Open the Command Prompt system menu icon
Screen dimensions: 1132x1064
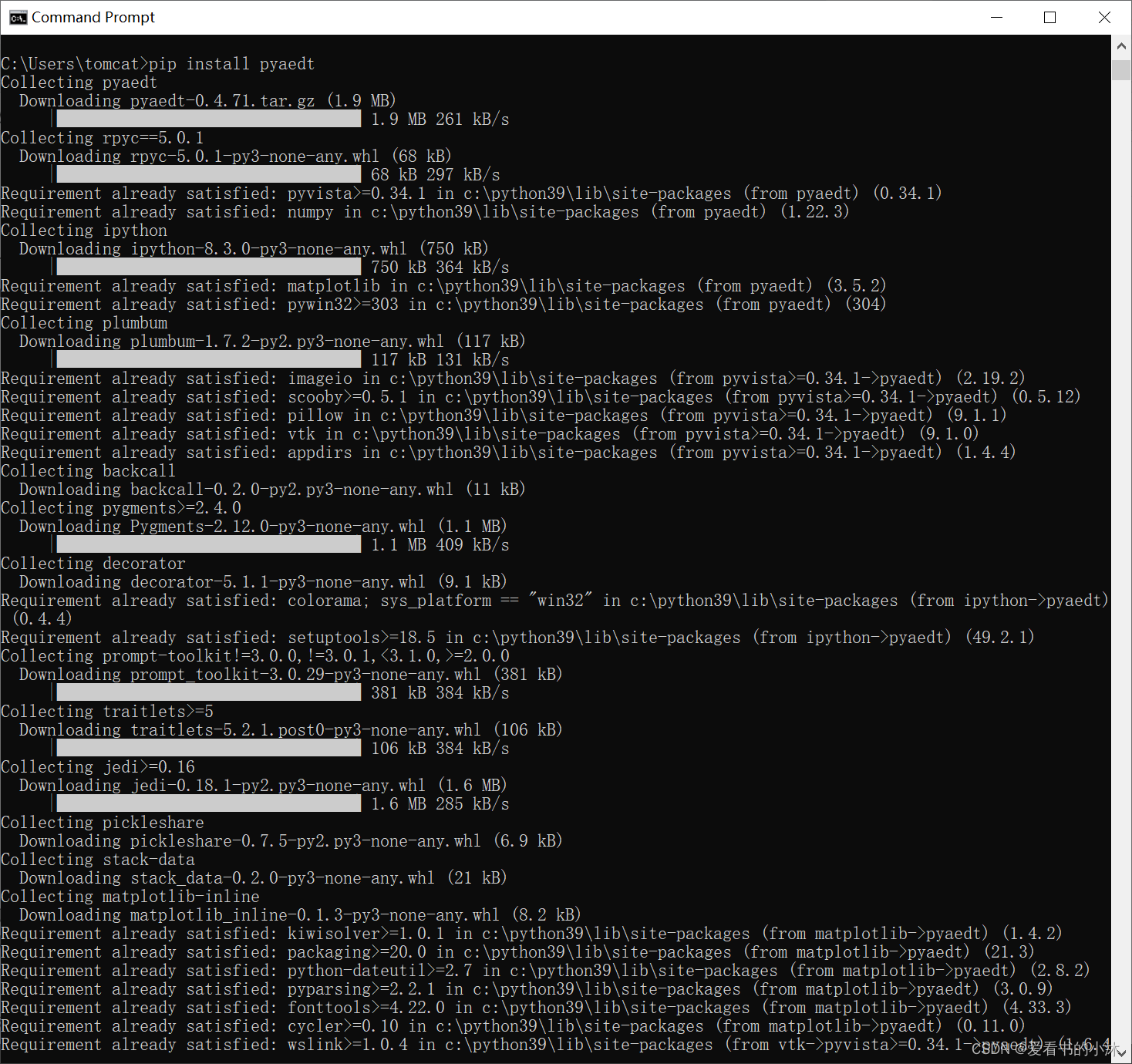point(18,18)
